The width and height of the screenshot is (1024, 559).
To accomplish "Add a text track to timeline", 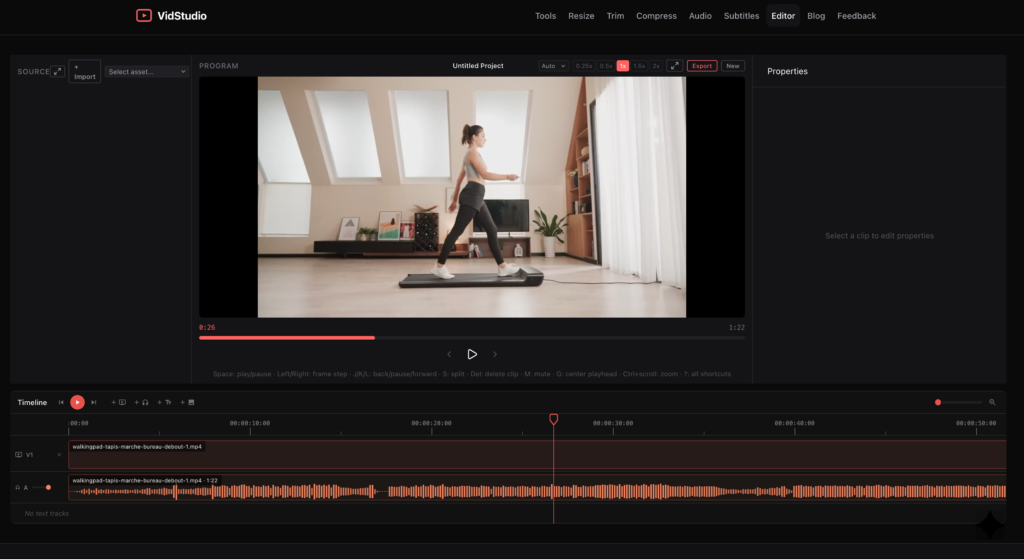I will tap(165, 402).
